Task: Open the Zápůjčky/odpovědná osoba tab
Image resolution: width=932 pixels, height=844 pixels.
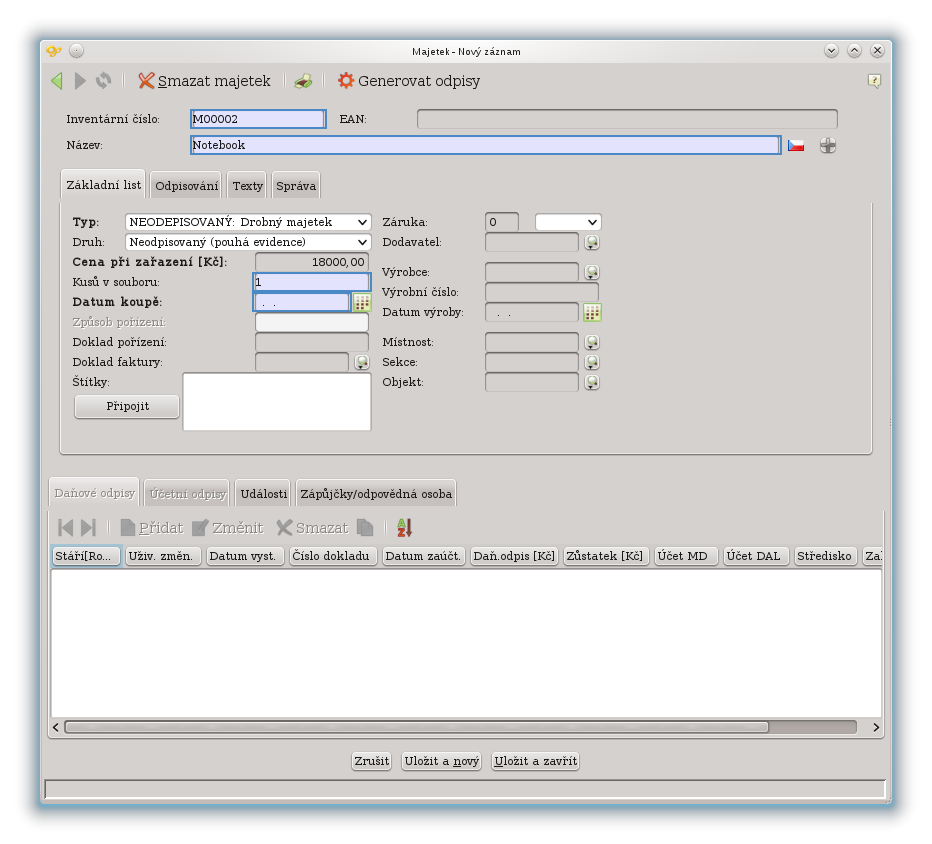Action: tap(375, 493)
